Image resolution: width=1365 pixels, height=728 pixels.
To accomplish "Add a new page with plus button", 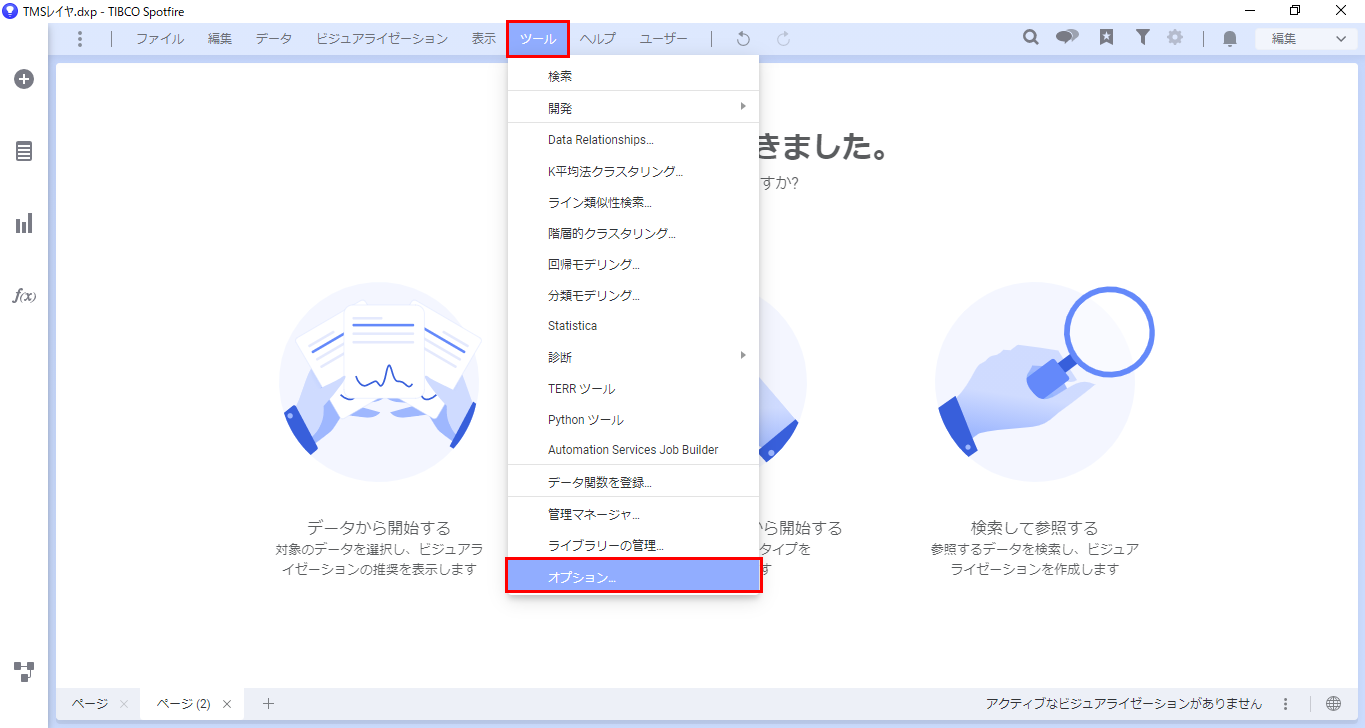I will click(x=268, y=704).
